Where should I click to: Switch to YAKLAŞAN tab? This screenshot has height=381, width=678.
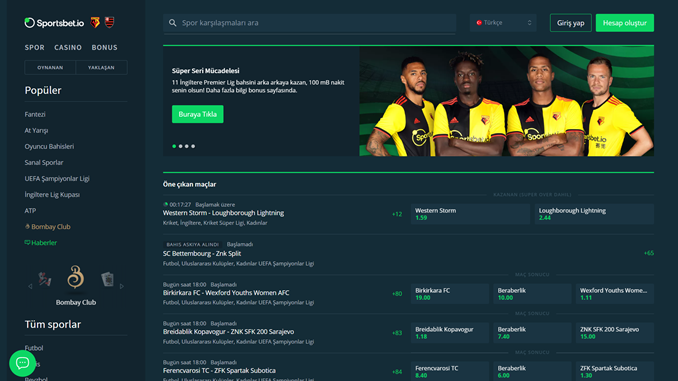[101, 67]
